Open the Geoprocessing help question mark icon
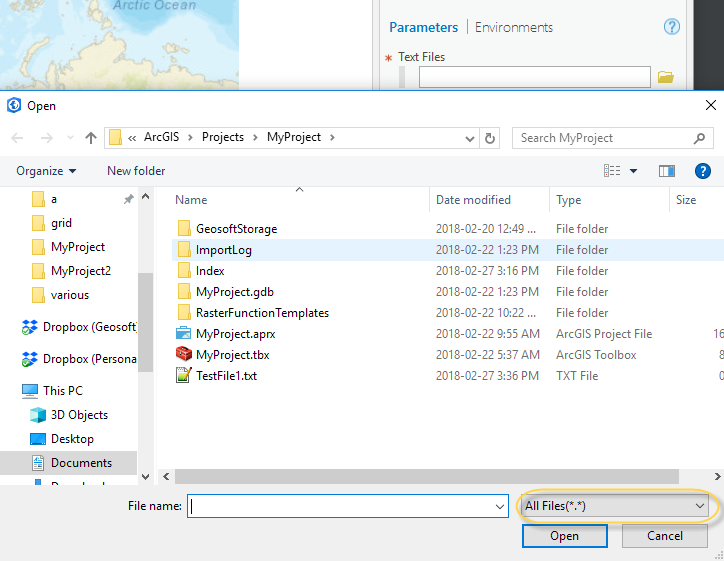This screenshot has width=724, height=561. [x=671, y=27]
